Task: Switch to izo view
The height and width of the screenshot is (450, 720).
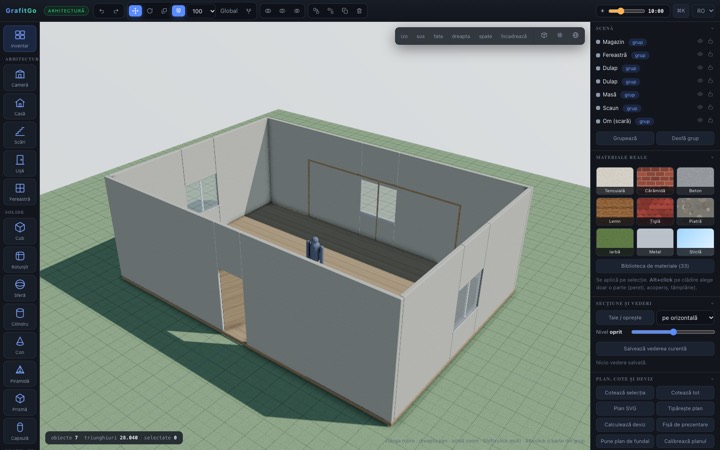Action: 404,36
